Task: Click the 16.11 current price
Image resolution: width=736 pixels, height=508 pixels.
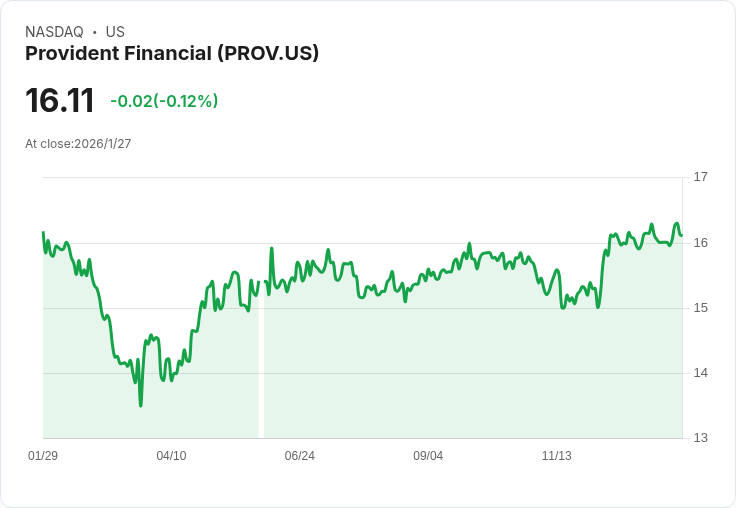Action: [60, 101]
